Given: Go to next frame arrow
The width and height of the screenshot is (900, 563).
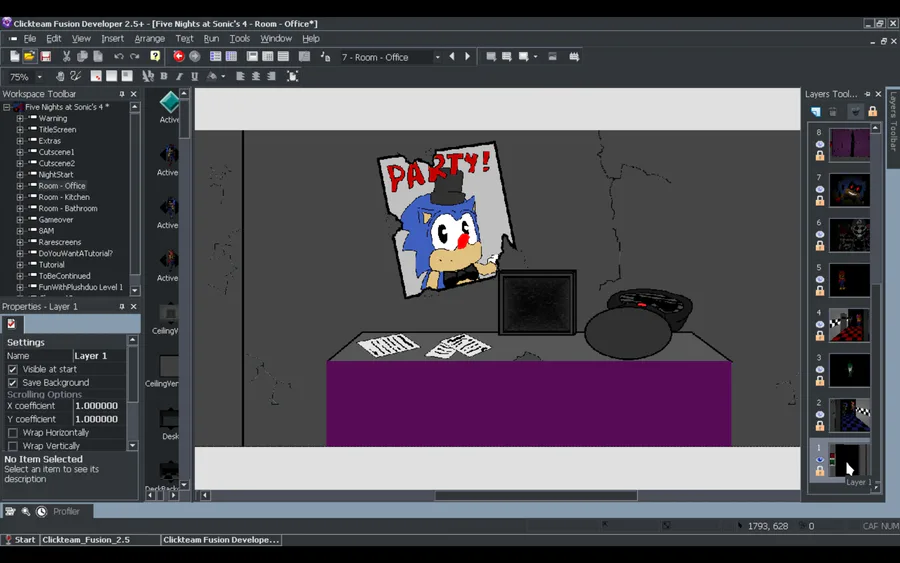Looking at the screenshot, I should 467,56.
